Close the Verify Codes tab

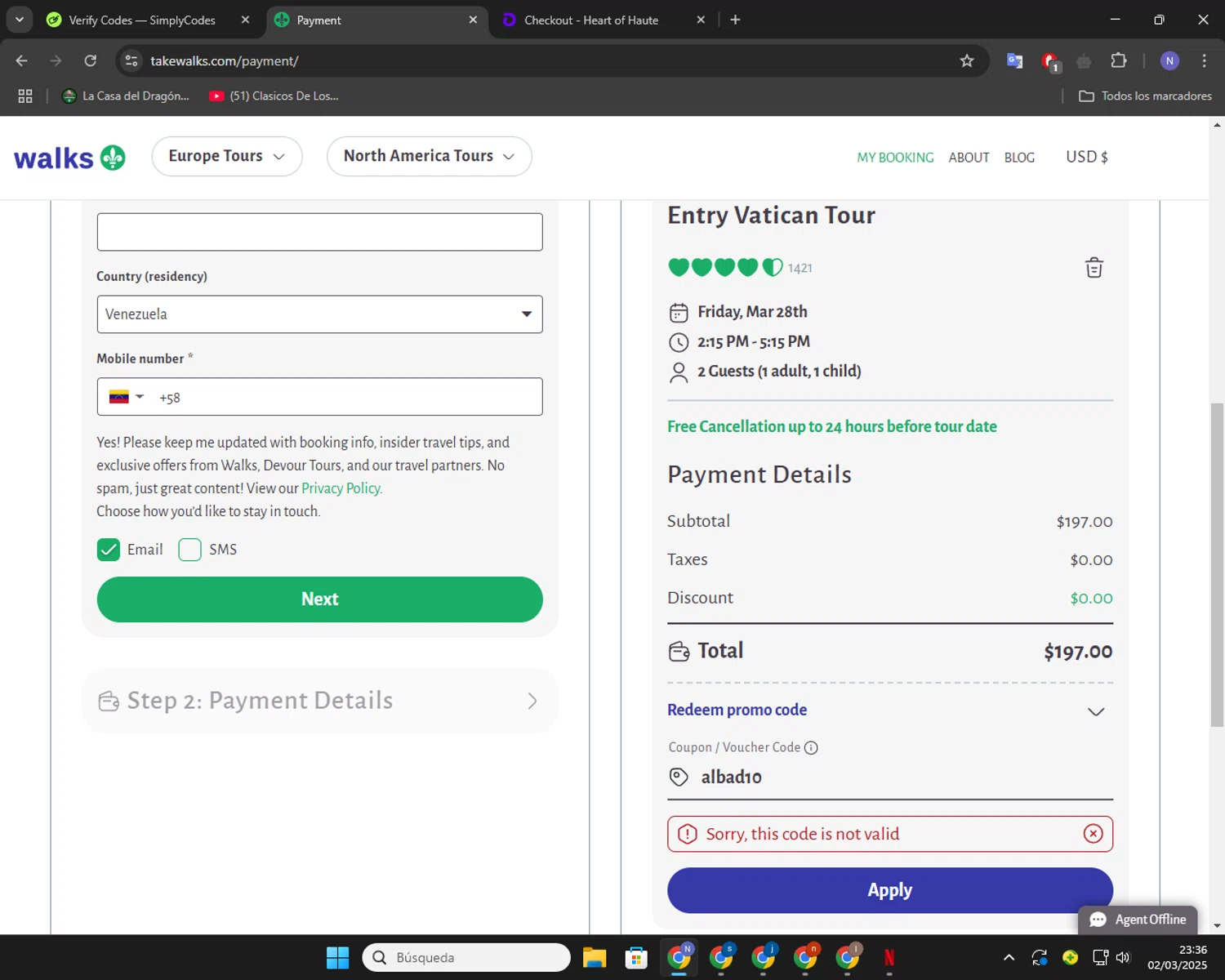(245, 20)
